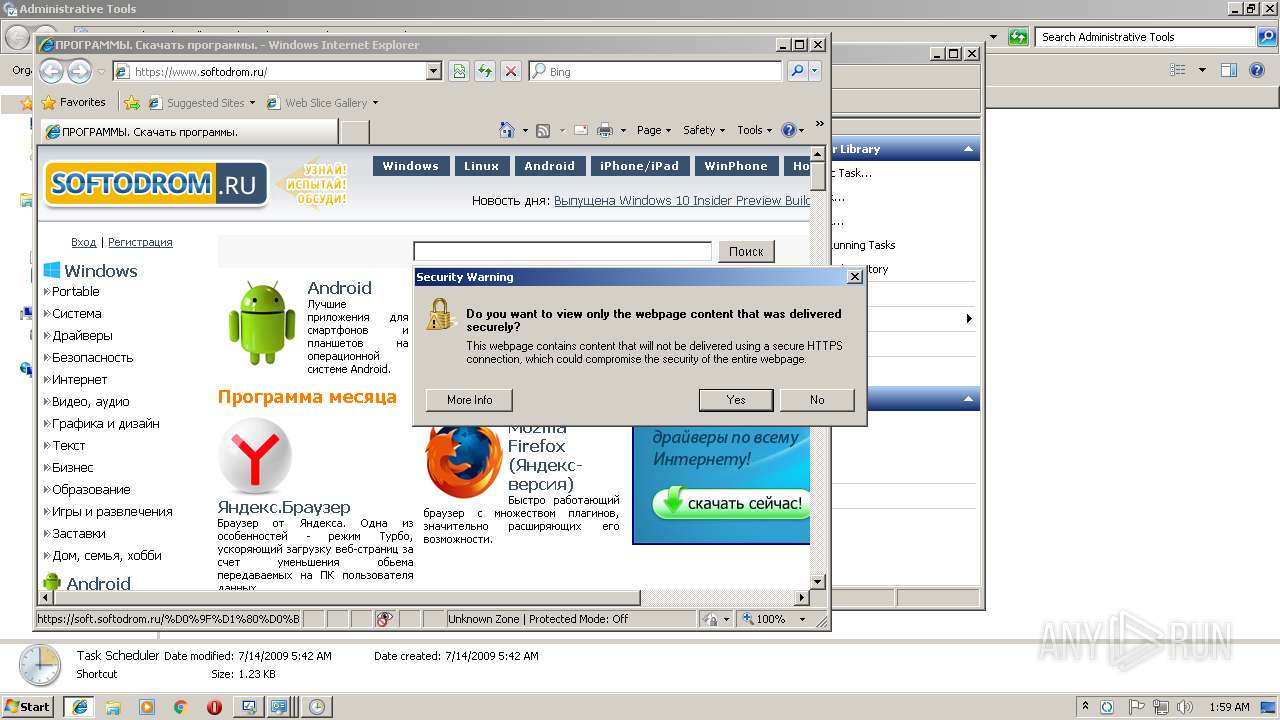
Task: Expand the Portable category
Action: point(75,291)
